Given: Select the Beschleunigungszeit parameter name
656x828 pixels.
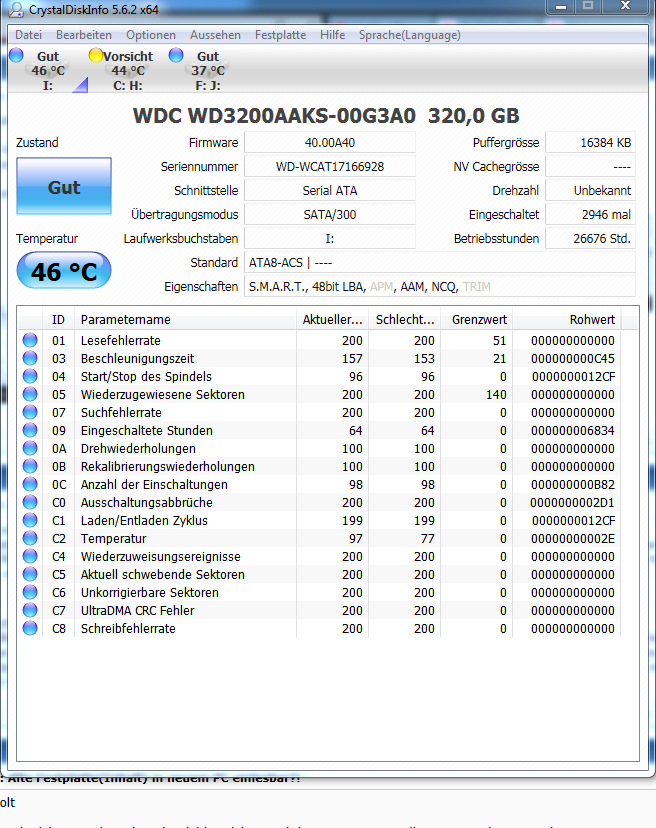Looking at the screenshot, I should (x=137, y=359).
